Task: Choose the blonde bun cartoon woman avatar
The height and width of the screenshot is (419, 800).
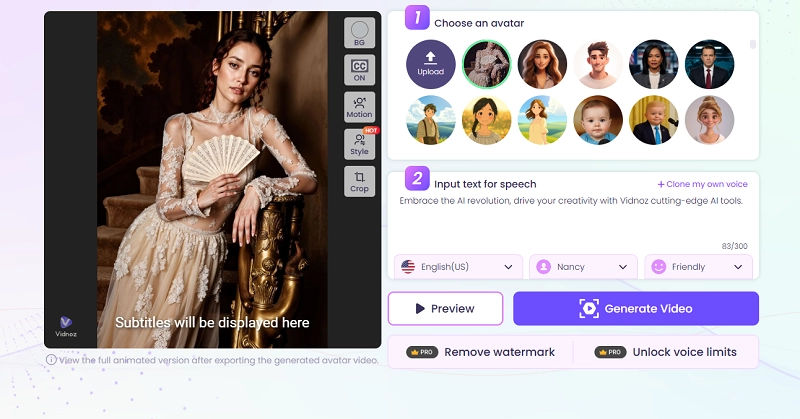Action: click(709, 120)
